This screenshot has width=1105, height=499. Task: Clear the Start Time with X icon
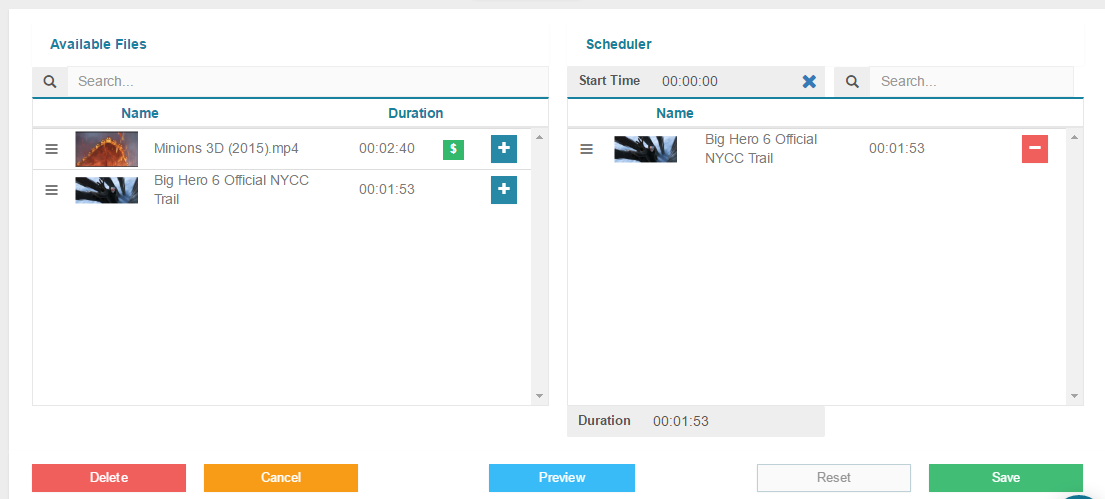[809, 82]
